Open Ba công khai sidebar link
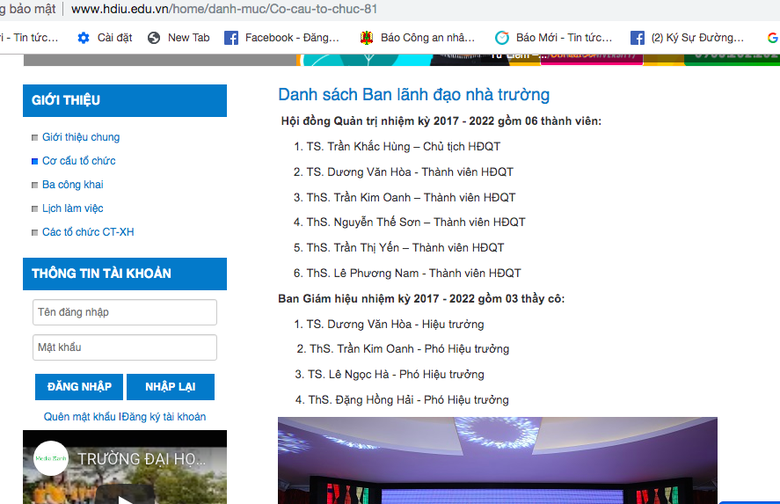This screenshot has height=504, width=780. click(72, 185)
